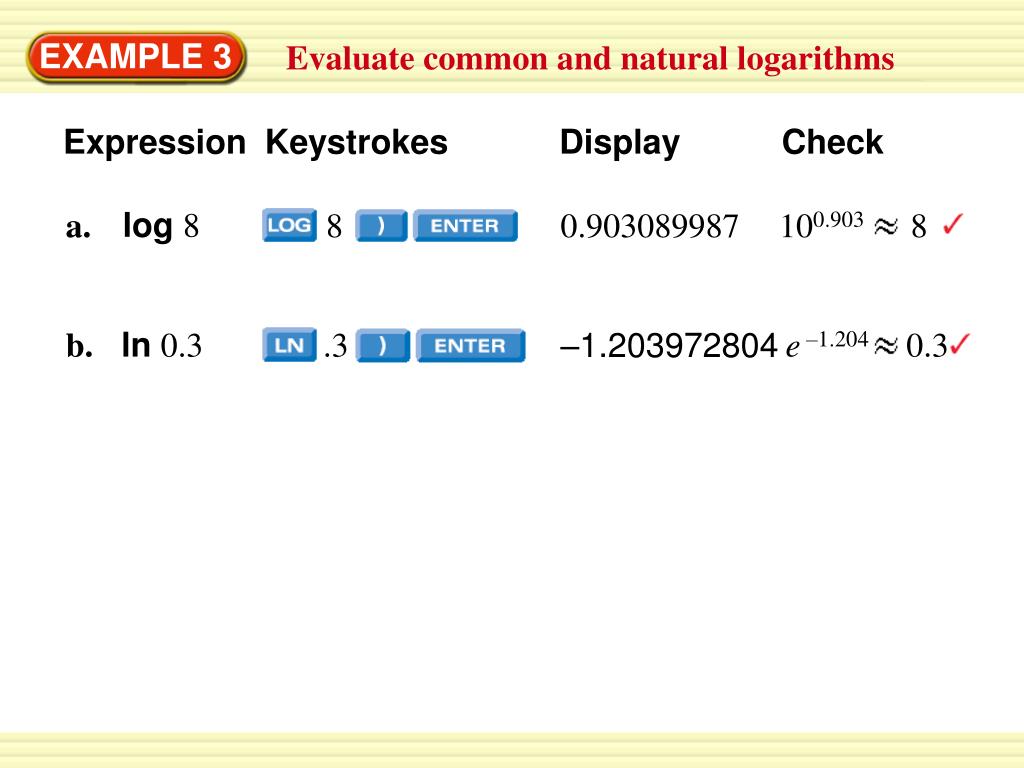
Task: Select the log 8 expression
Action: [x=161, y=227]
